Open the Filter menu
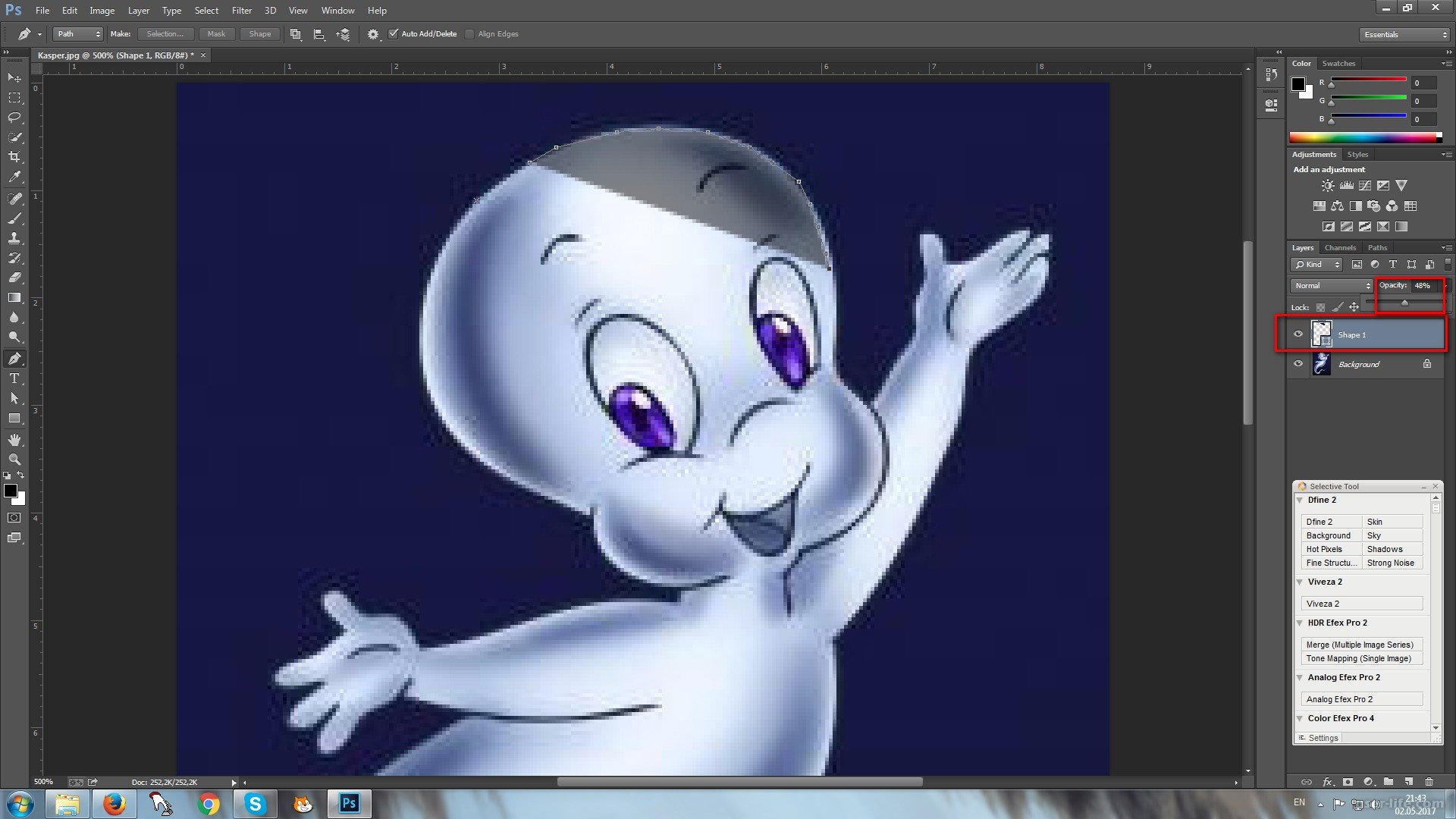1456x819 pixels. coord(242,11)
